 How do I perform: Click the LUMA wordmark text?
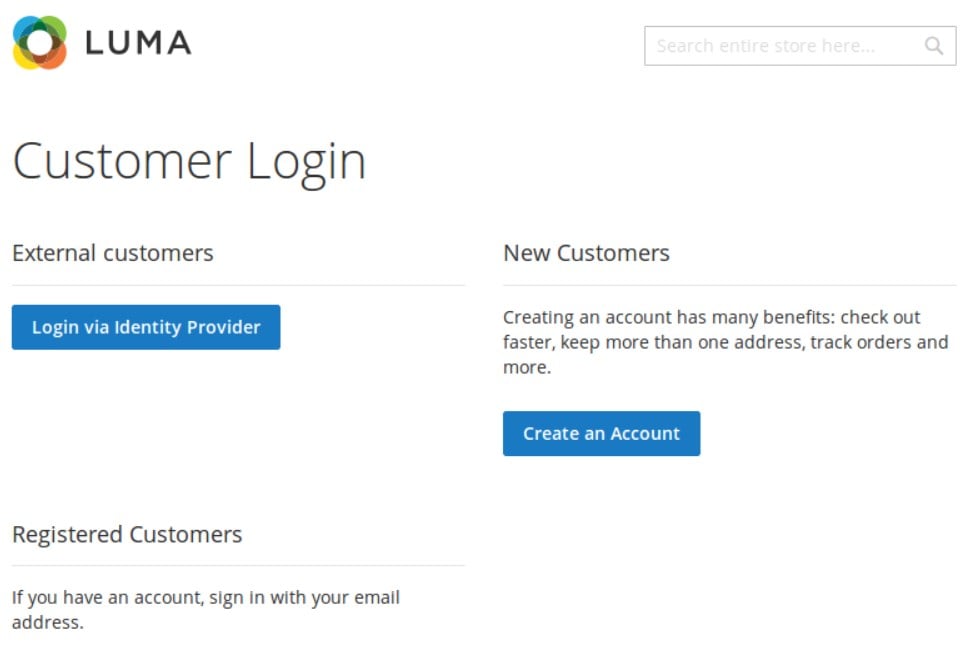coord(138,43)
